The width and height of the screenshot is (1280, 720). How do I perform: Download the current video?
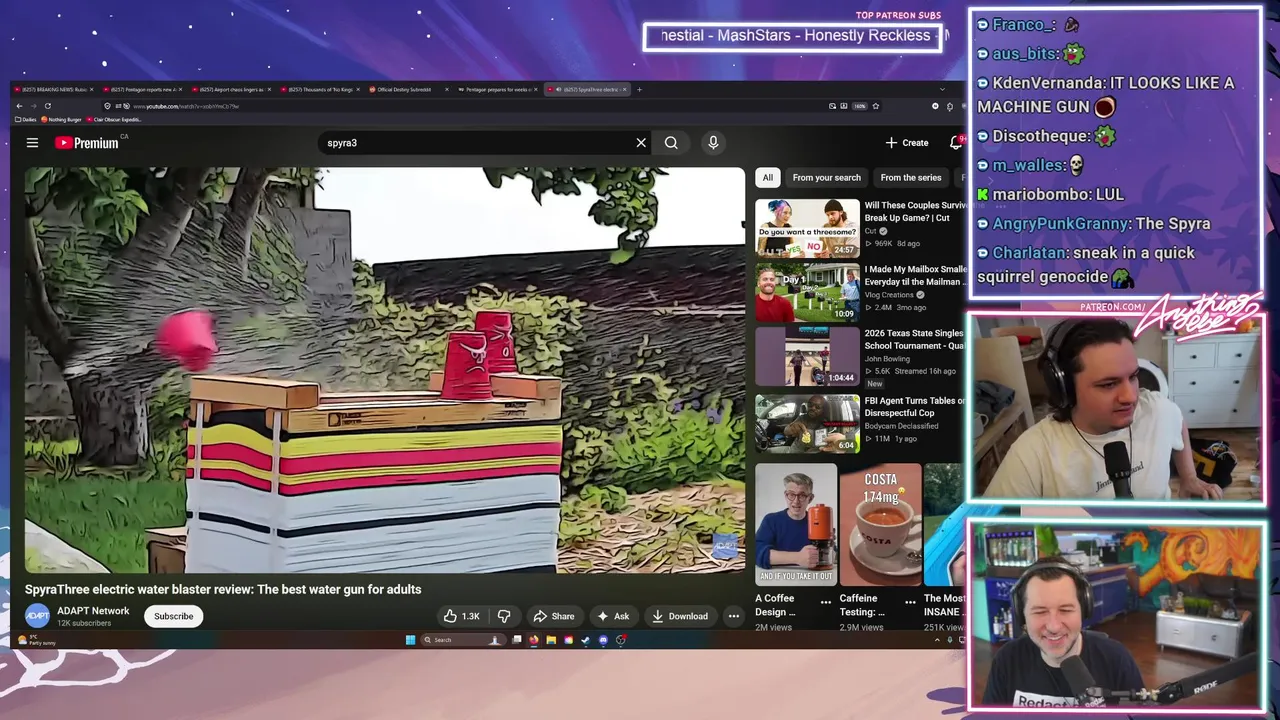(680, 616)
